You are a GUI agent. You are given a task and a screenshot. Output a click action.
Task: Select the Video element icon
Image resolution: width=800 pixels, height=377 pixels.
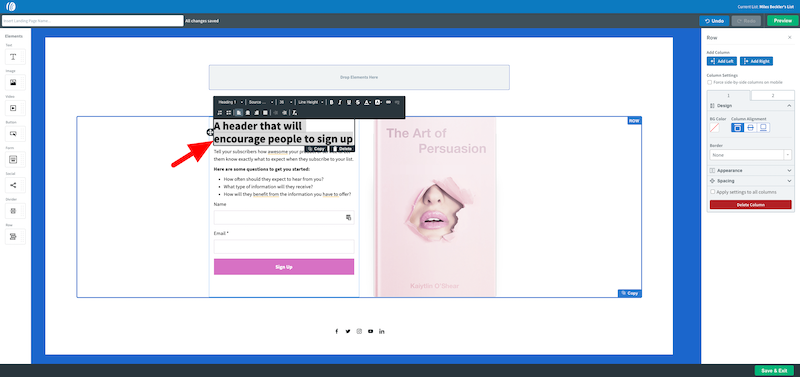pyautogui.click(x=13, y=108)
